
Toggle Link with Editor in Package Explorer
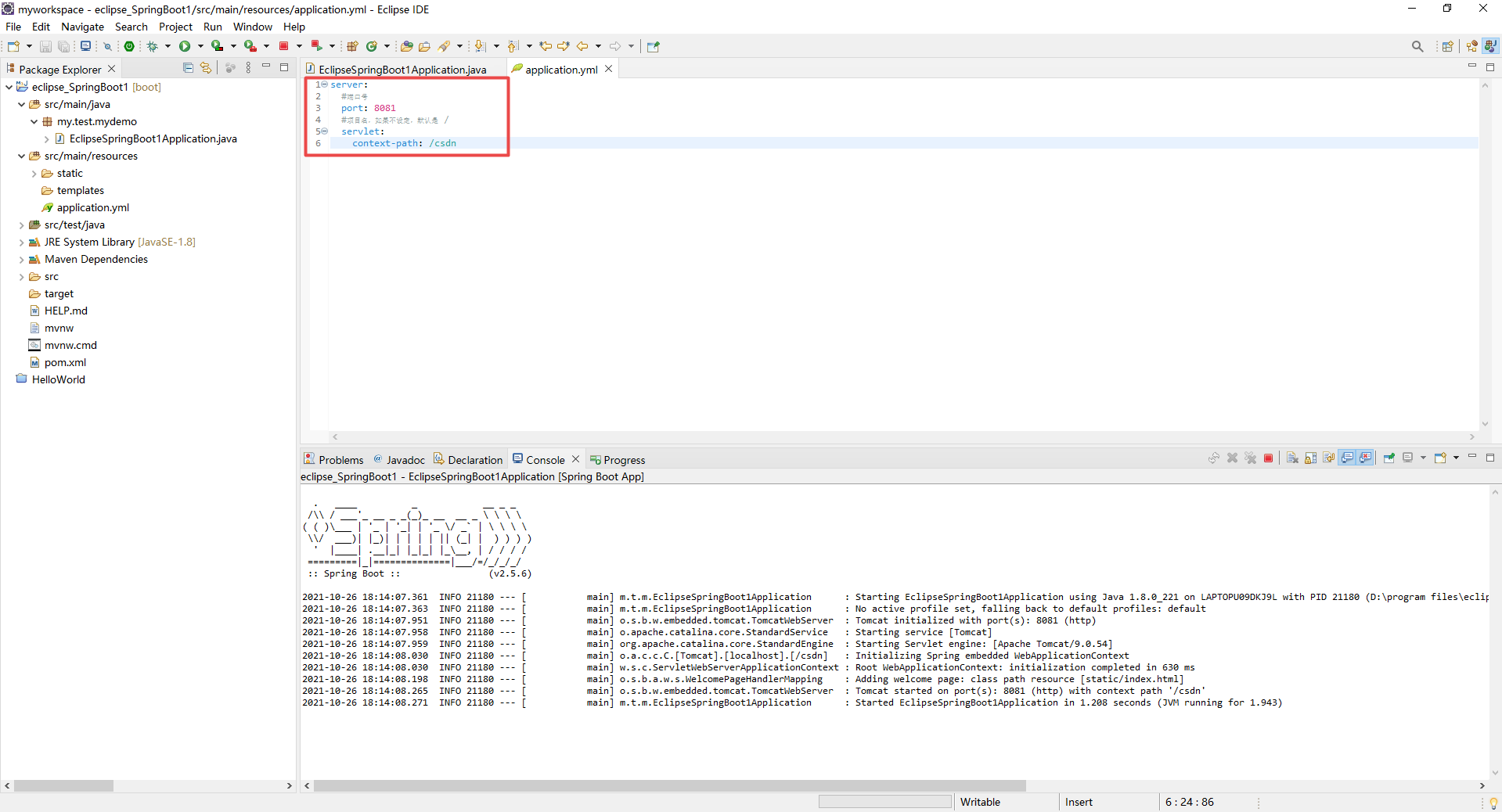click(206, 68)
